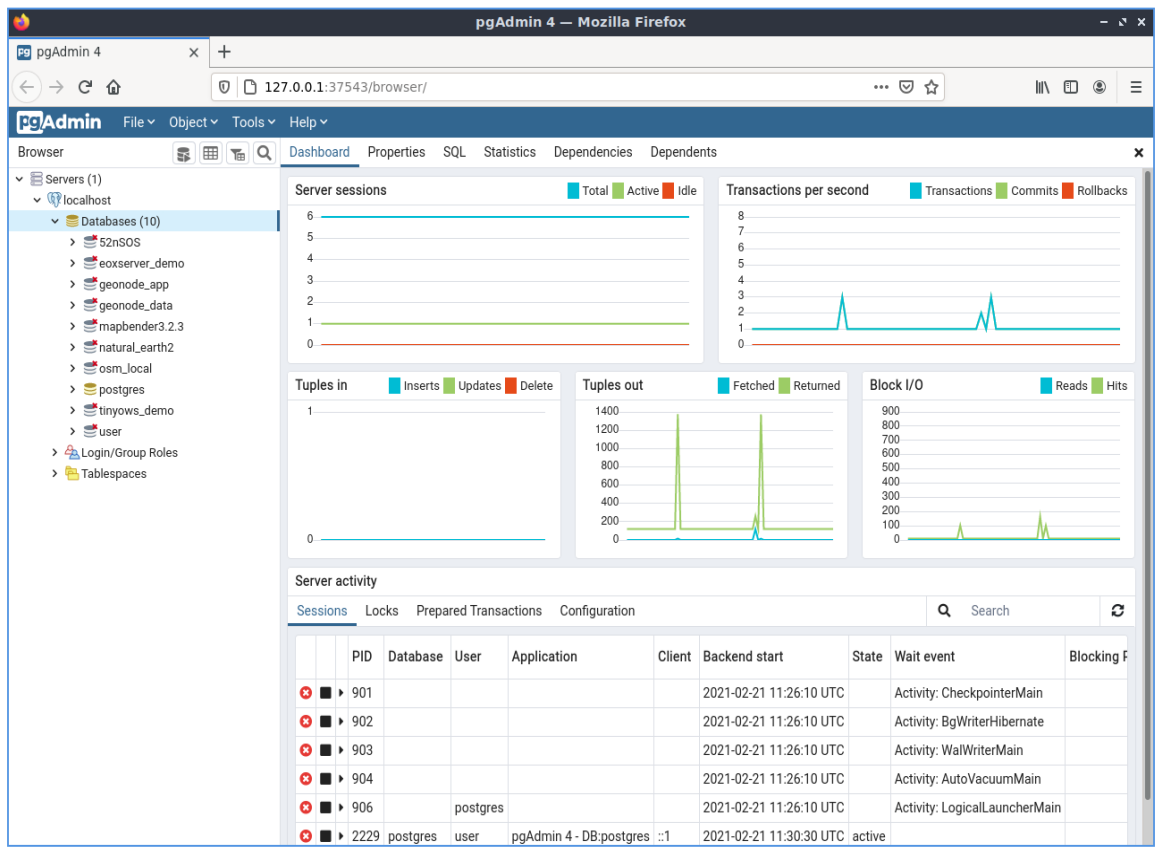This screenshot has height=852, width=1162.
Task: Collapse the Databases (10) node
Action: pos(55,222)
